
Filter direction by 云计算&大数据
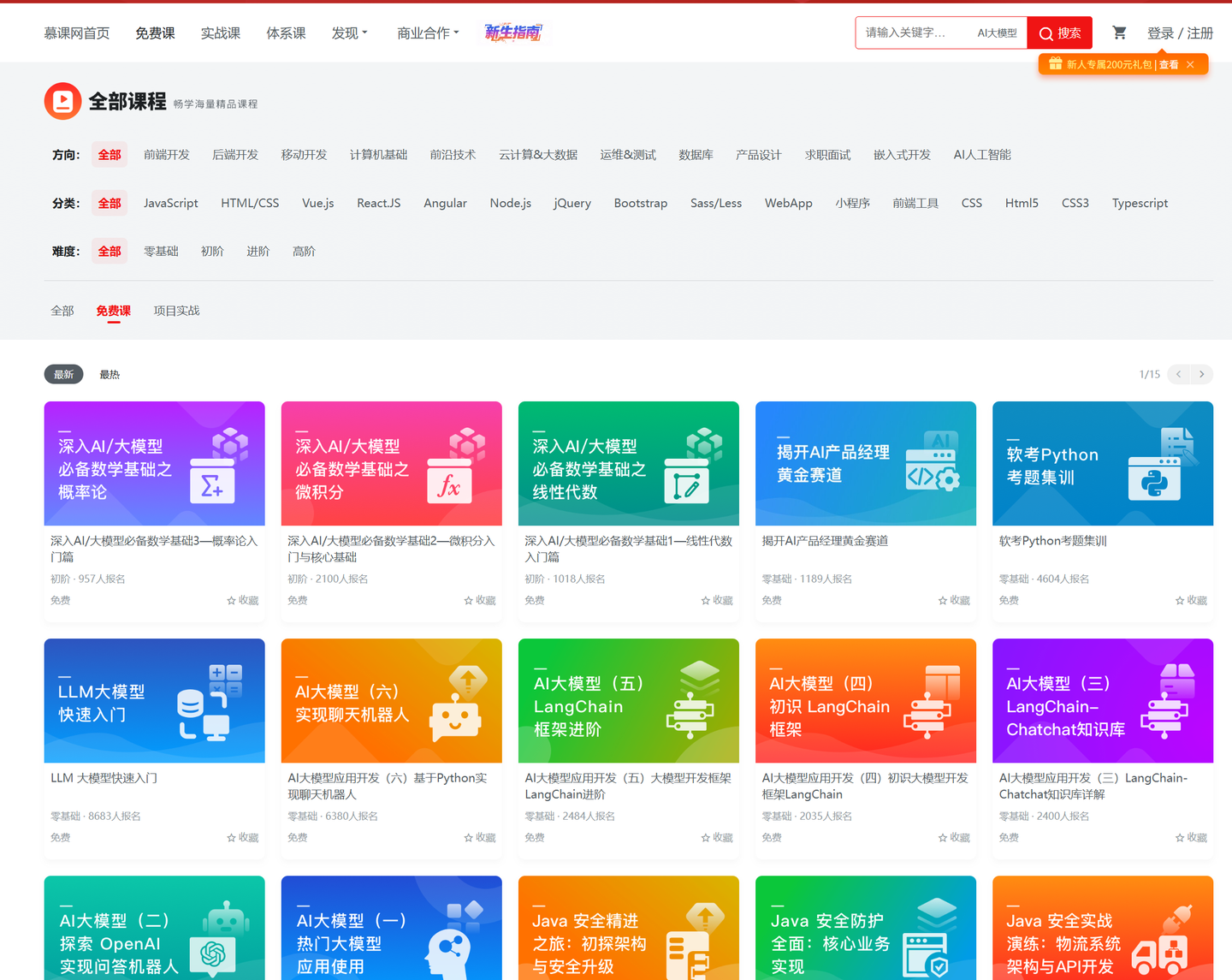click(538, 155)
